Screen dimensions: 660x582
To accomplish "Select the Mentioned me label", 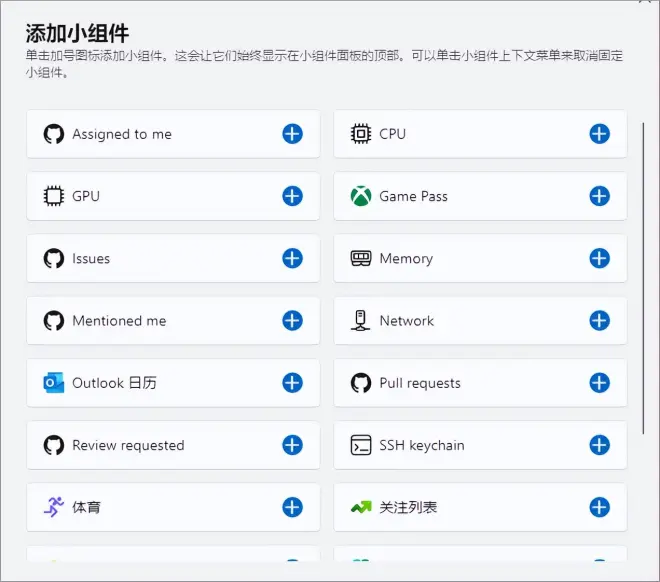I will click(x=120, y=321).
